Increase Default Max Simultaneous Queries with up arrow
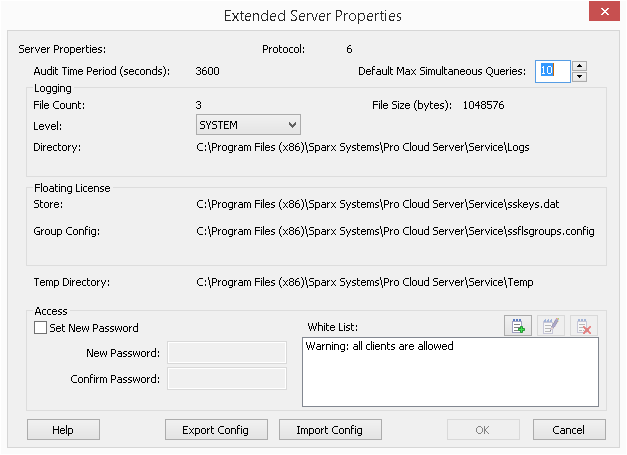This screenshot has width=627, height=455. tap(580, 66)
